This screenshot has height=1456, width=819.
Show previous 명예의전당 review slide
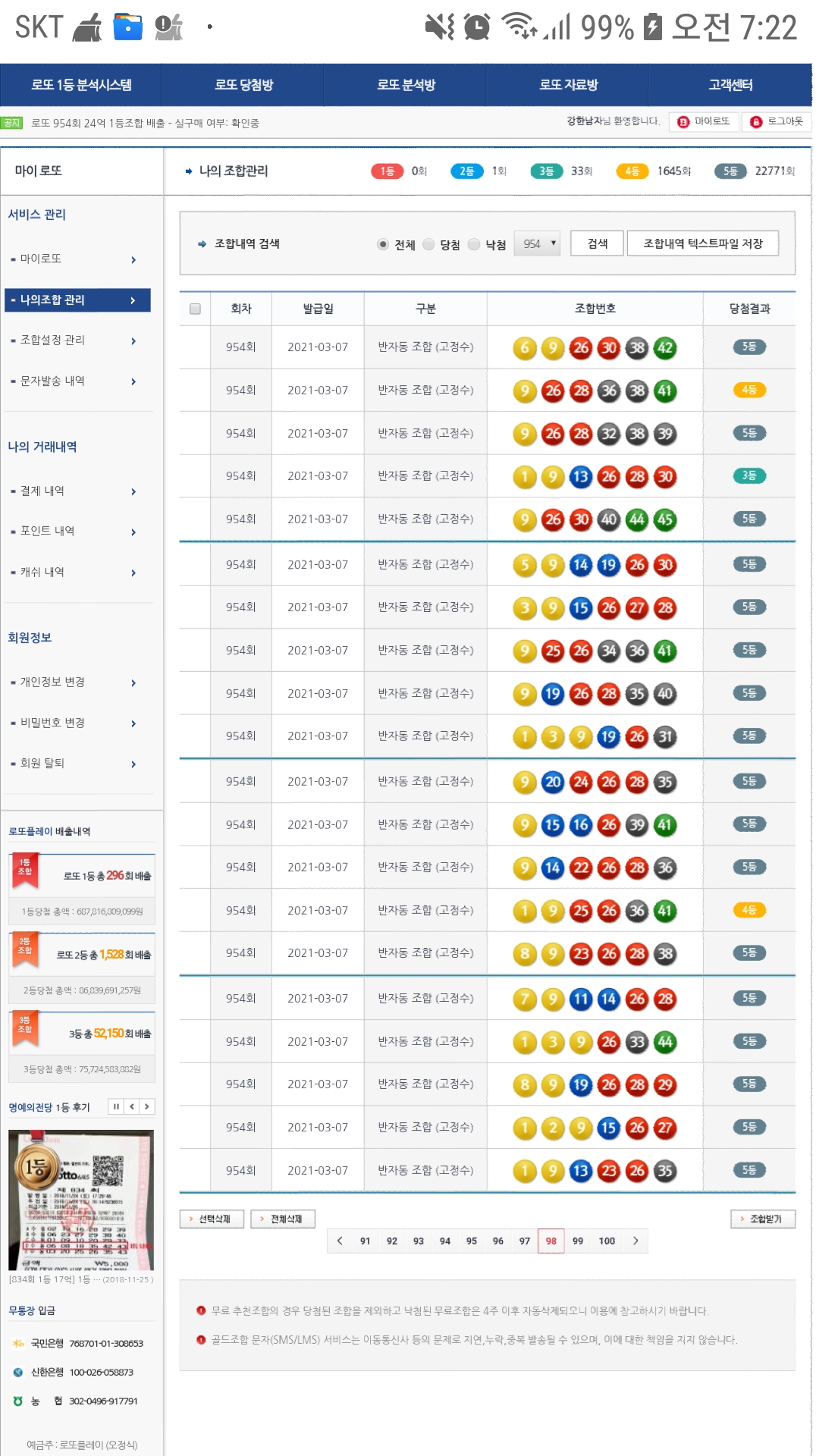click(x=132, y=1106)
